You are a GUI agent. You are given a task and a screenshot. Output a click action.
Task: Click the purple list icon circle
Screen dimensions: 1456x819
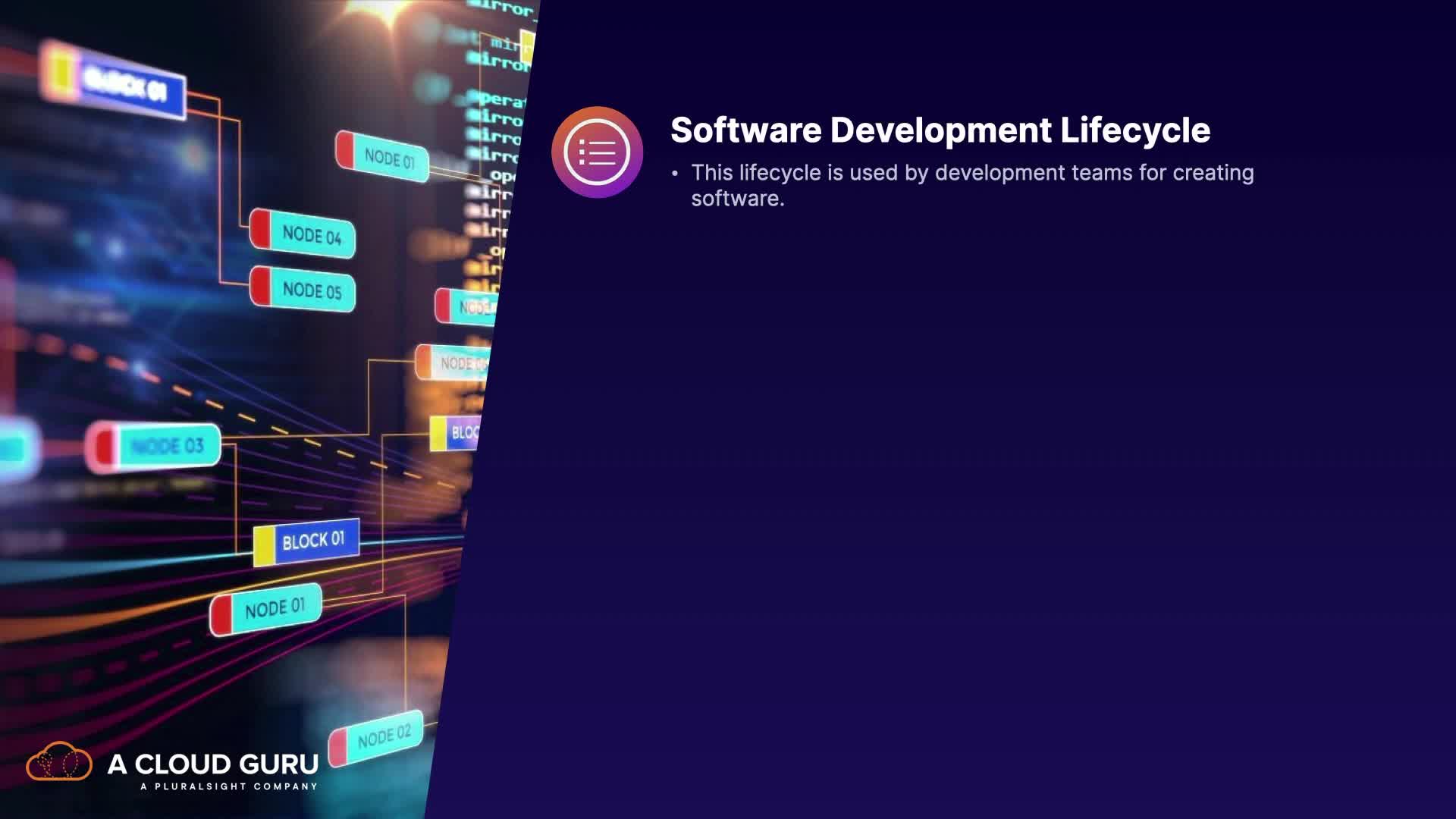point(597,152)
